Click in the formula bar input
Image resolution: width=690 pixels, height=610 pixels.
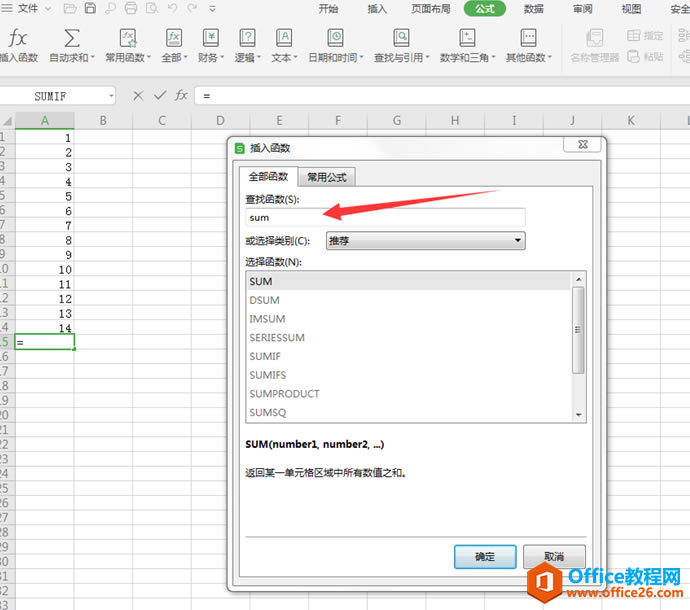coord(442,96)
